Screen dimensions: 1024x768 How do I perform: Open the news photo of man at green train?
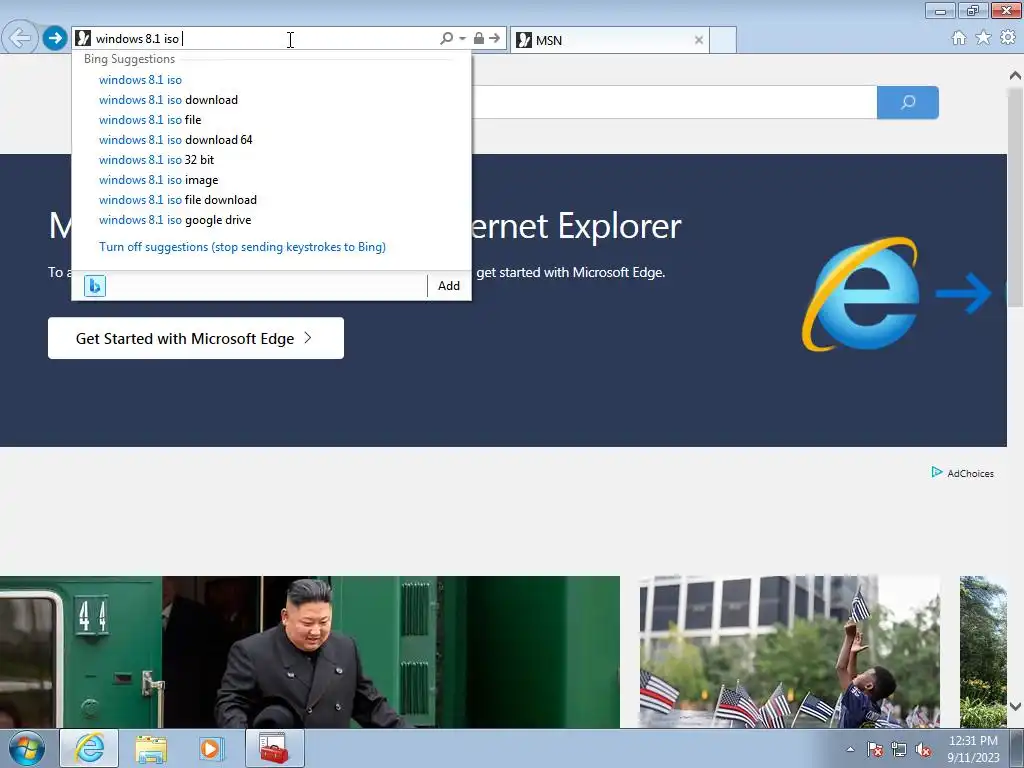point(310,652)
